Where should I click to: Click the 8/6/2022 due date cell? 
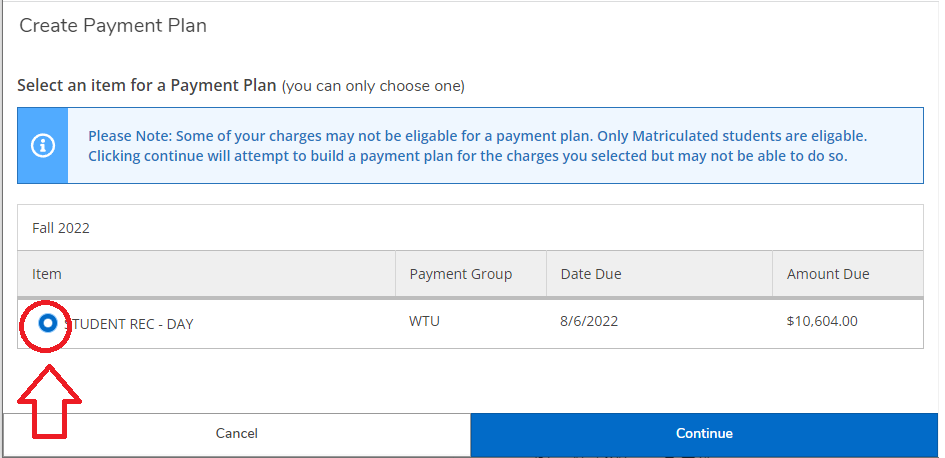click(x=589, y=321)
